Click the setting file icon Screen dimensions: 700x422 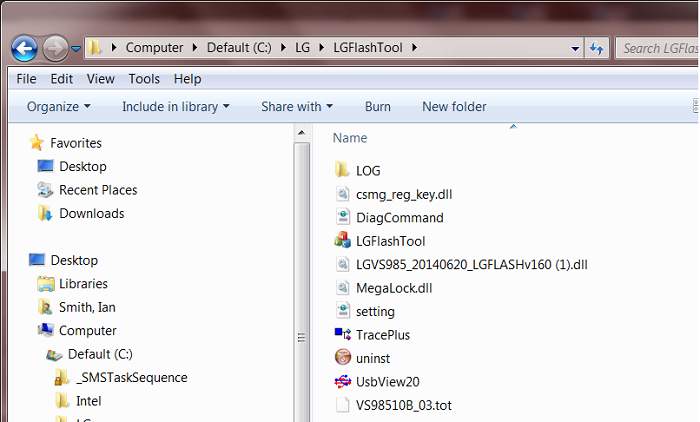click(342, 311)
